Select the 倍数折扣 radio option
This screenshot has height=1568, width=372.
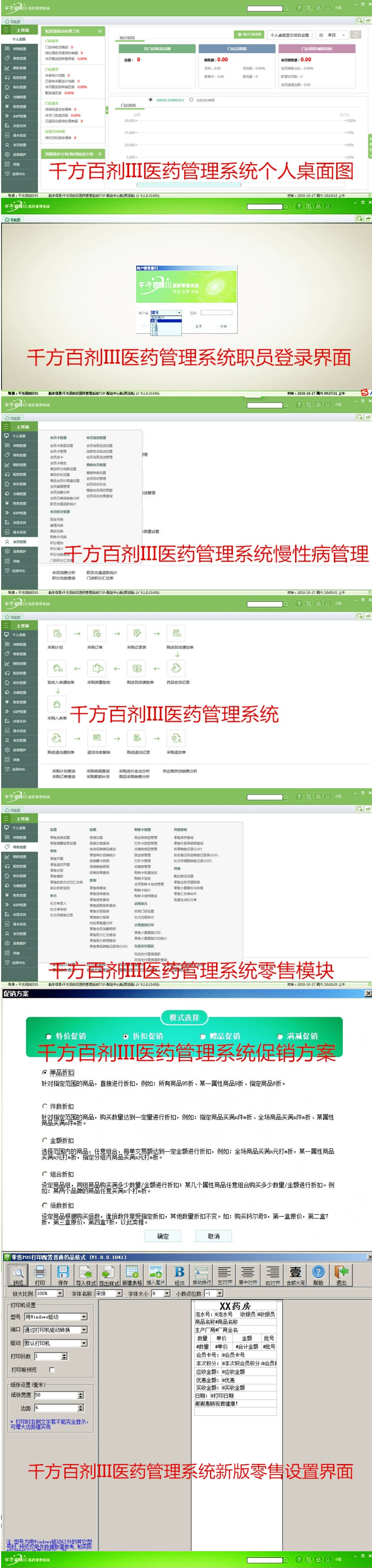tap(45, 1206)
